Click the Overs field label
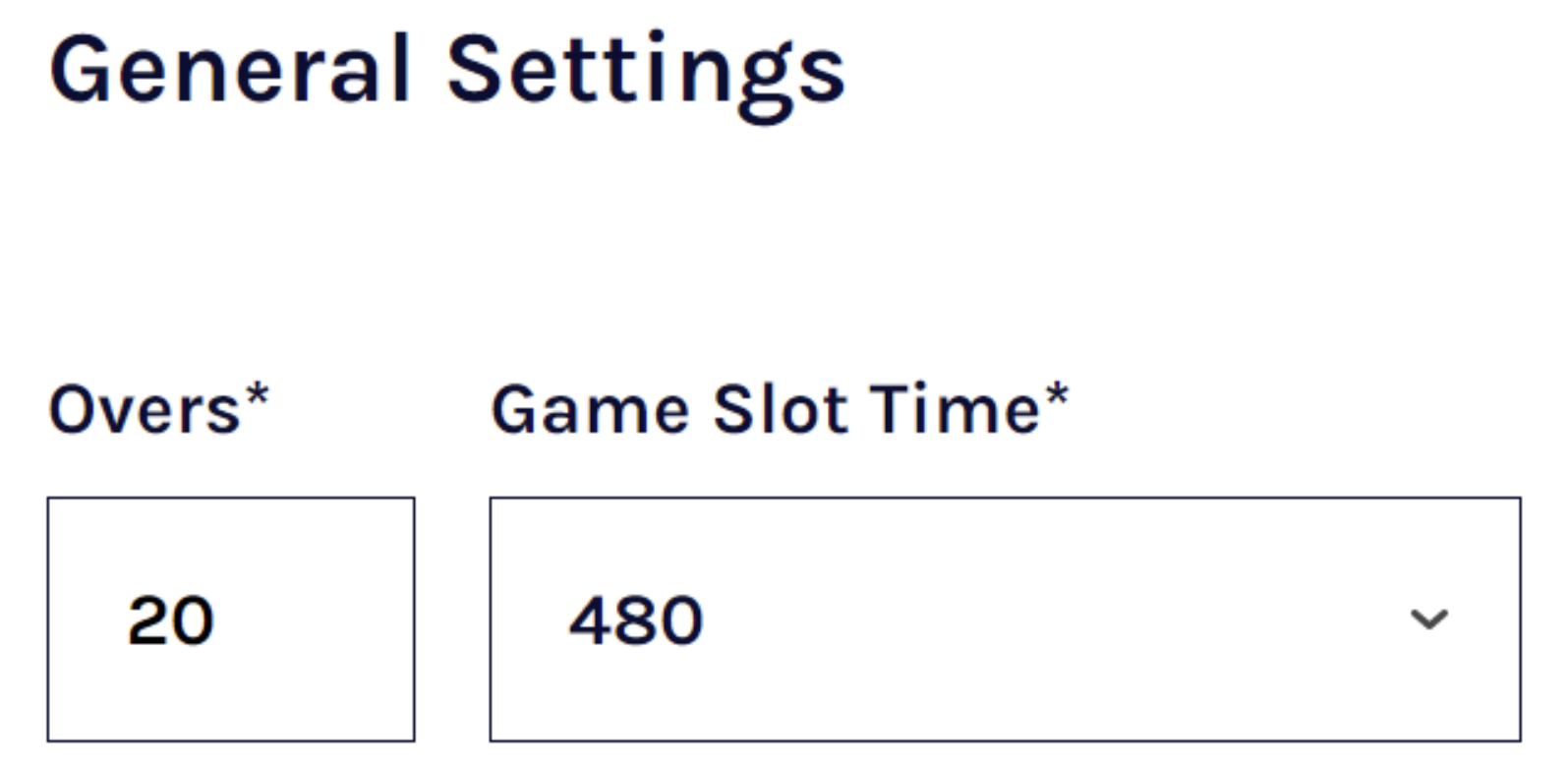This screenshot has height=768, width=1568. [x=145, y=409]
